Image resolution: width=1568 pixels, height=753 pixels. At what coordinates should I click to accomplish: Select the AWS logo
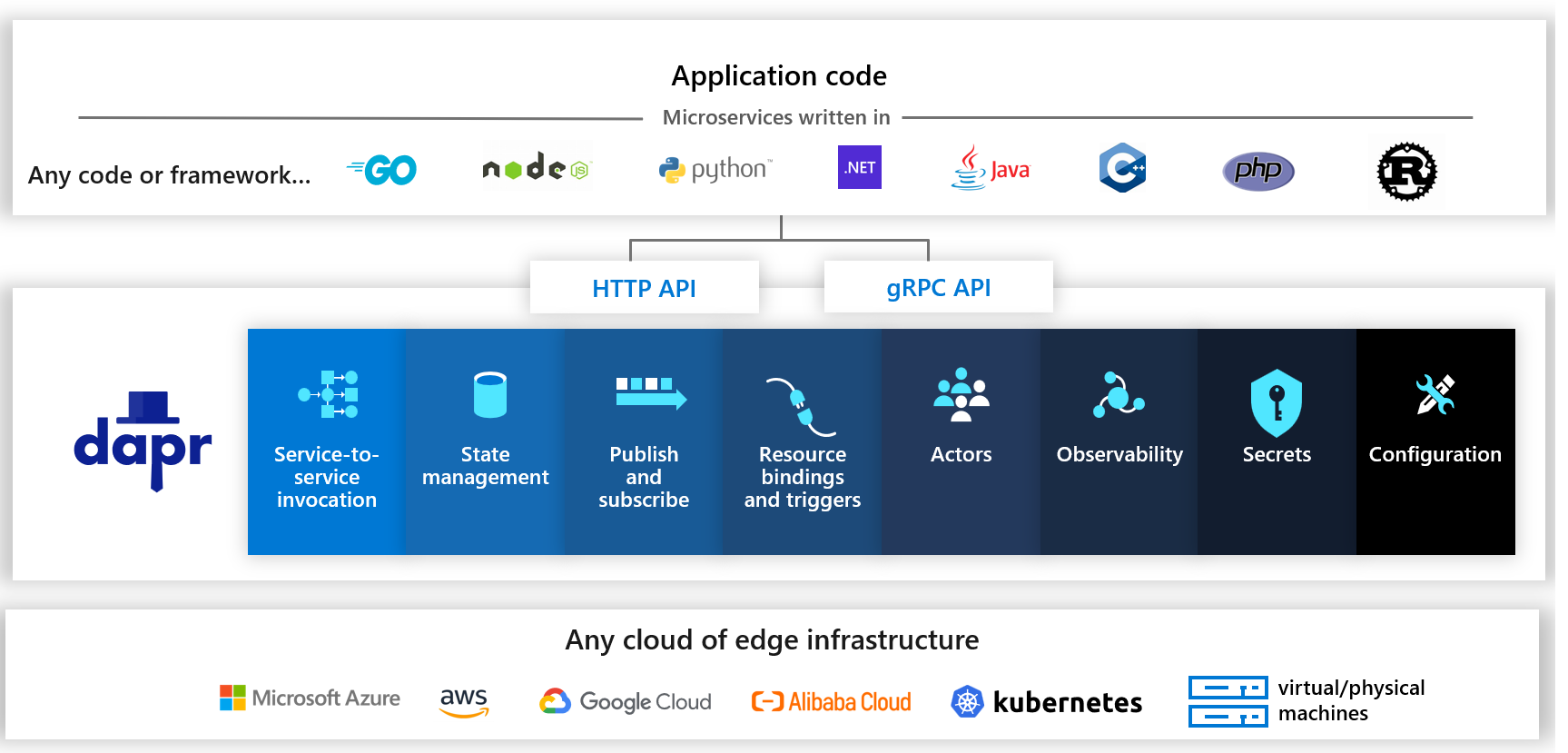tap(464, 701)
